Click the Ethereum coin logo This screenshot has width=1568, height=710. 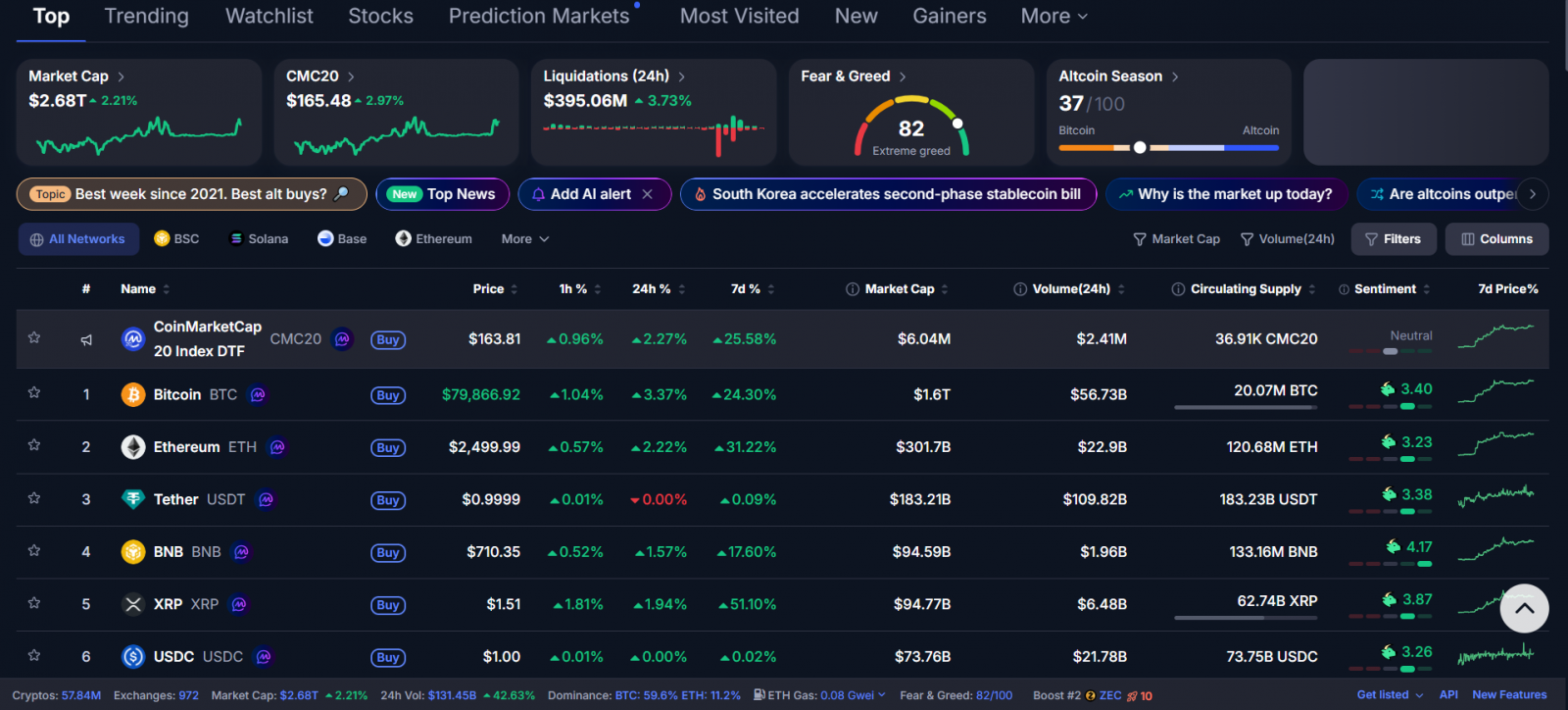[133, 447]
